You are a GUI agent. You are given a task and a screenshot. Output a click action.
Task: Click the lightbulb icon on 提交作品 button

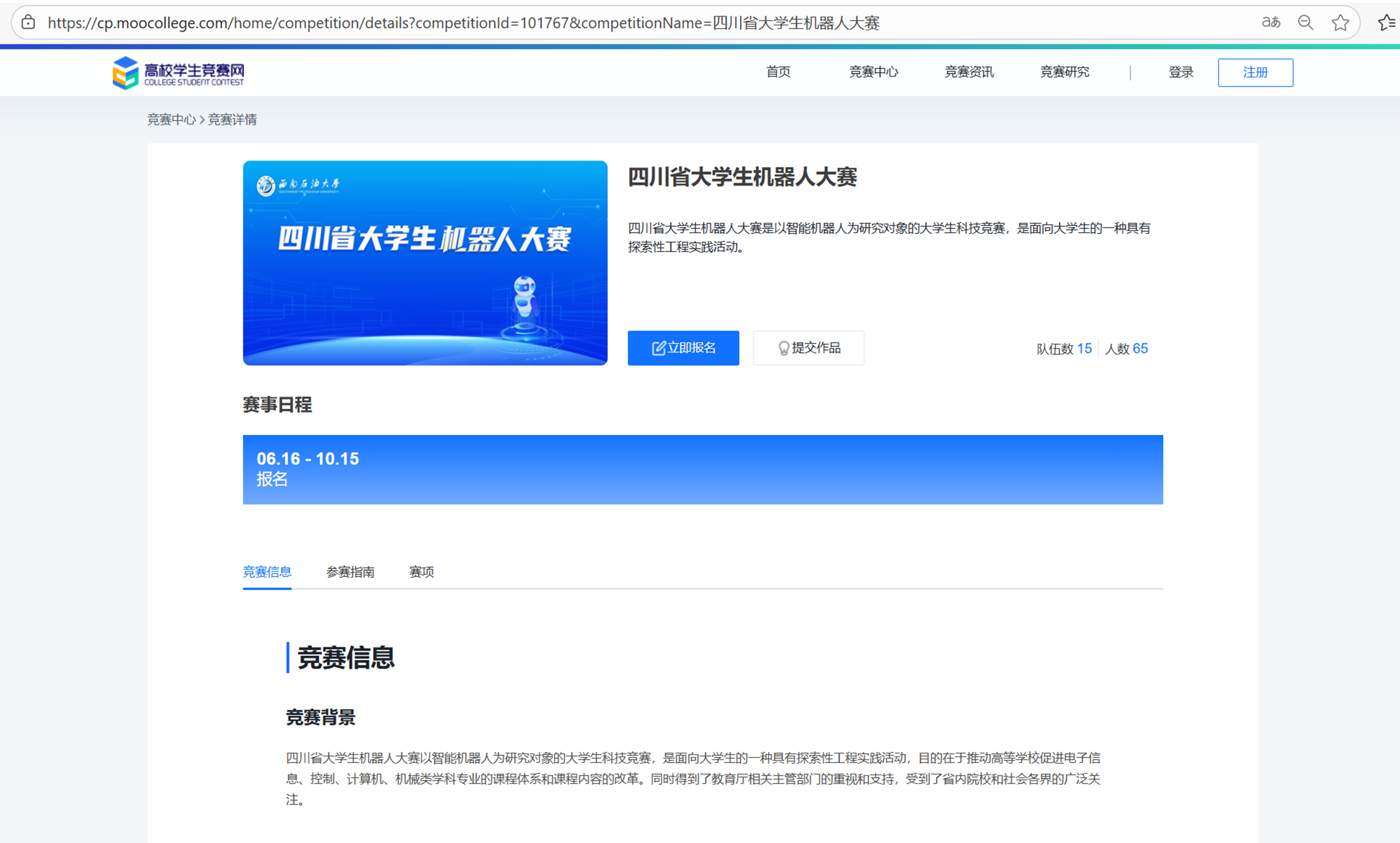(783, 348)
